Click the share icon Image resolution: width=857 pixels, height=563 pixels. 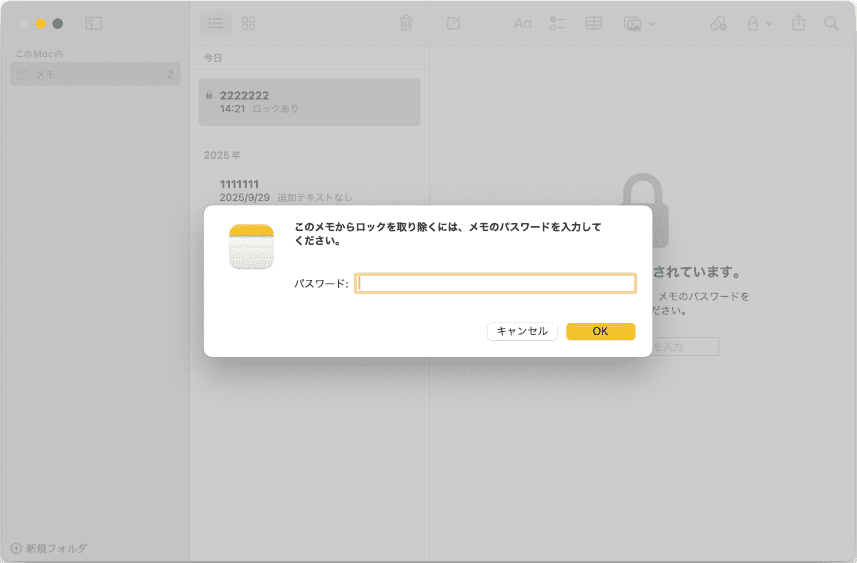pos(798,23)
